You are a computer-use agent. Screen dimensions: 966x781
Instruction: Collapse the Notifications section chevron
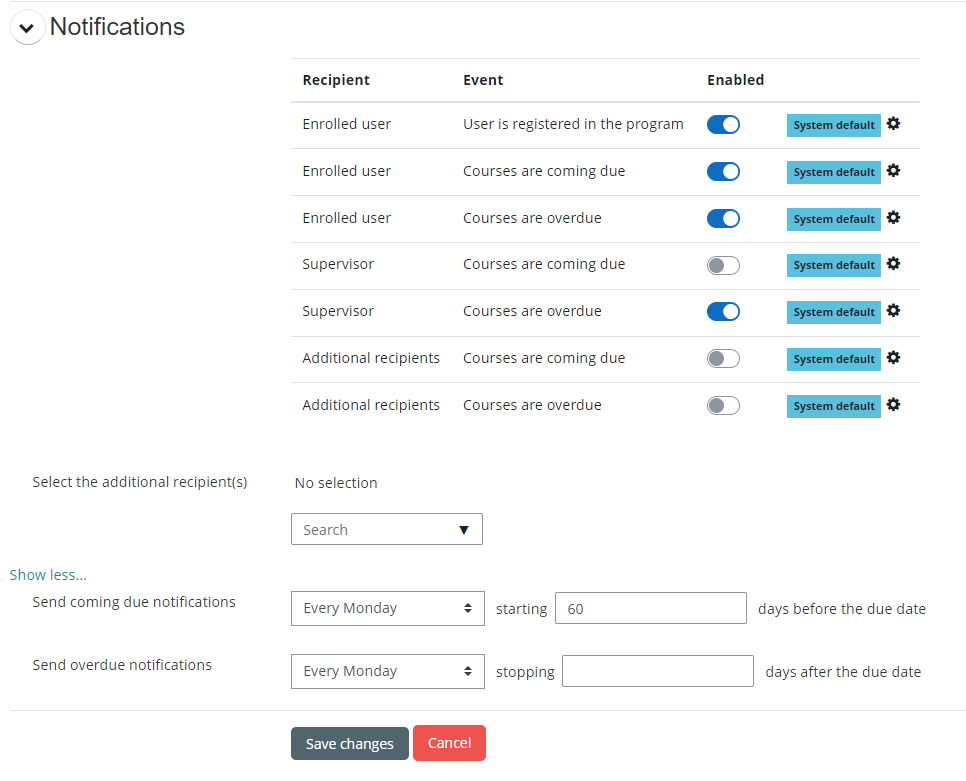pos(27,28)
